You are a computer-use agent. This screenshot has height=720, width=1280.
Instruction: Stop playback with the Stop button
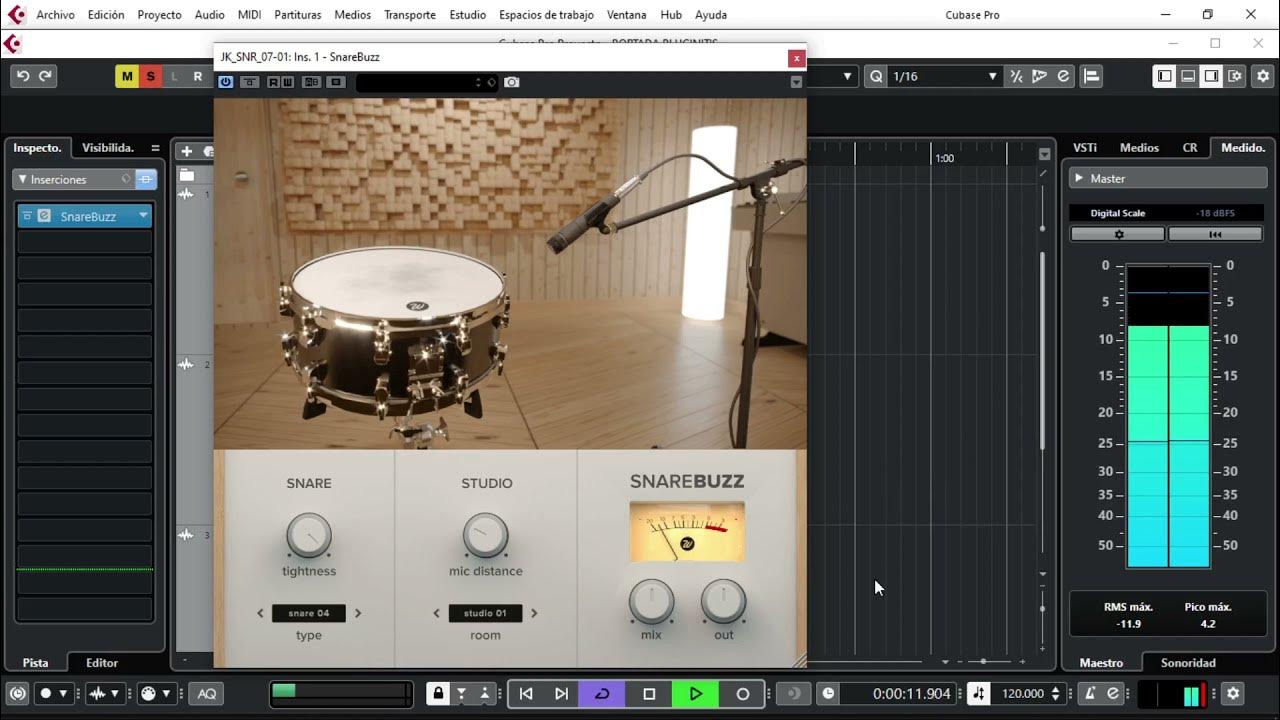point(649,693)
